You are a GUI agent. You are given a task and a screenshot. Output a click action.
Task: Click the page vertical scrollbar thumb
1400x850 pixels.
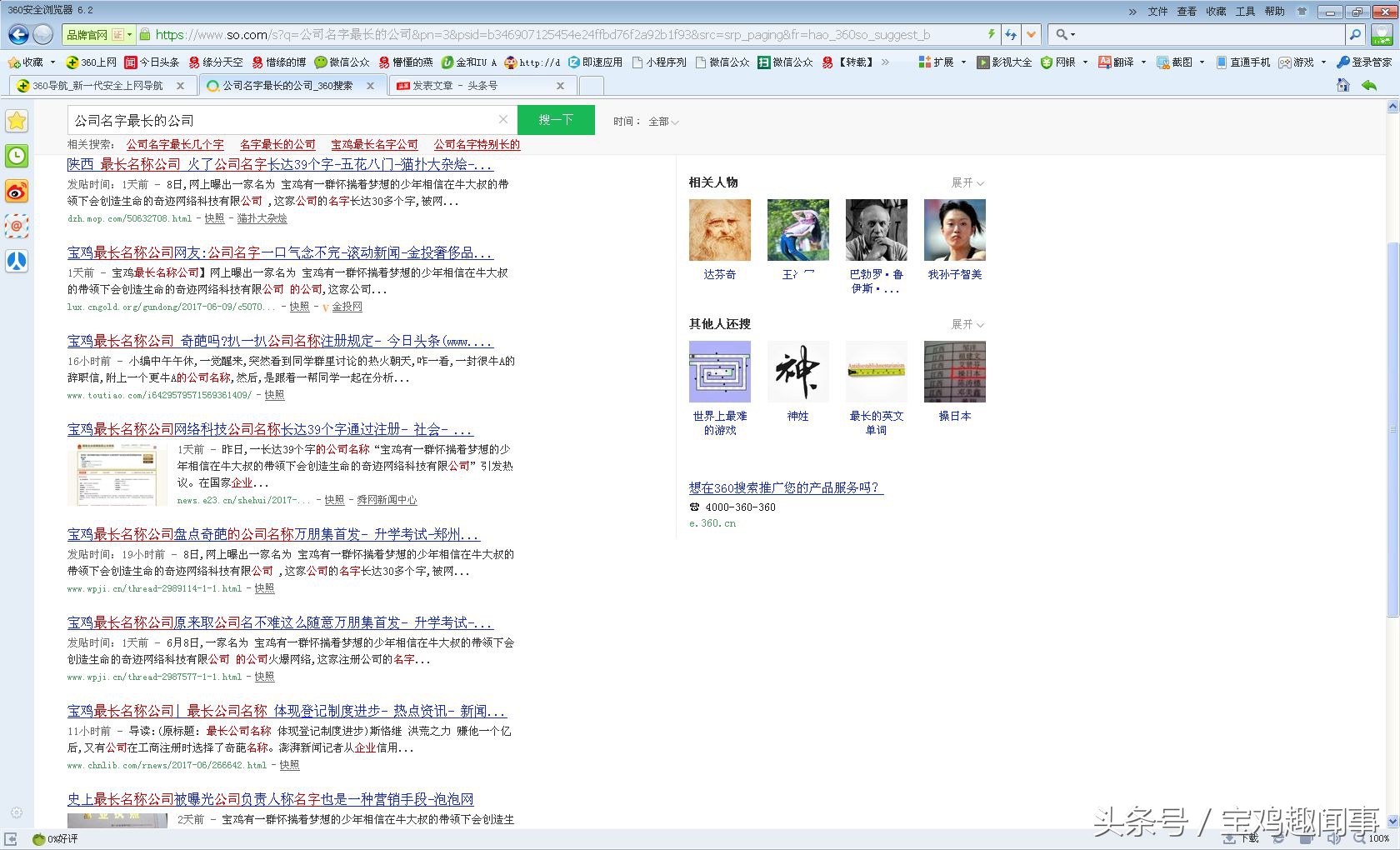coord(1392,429)
